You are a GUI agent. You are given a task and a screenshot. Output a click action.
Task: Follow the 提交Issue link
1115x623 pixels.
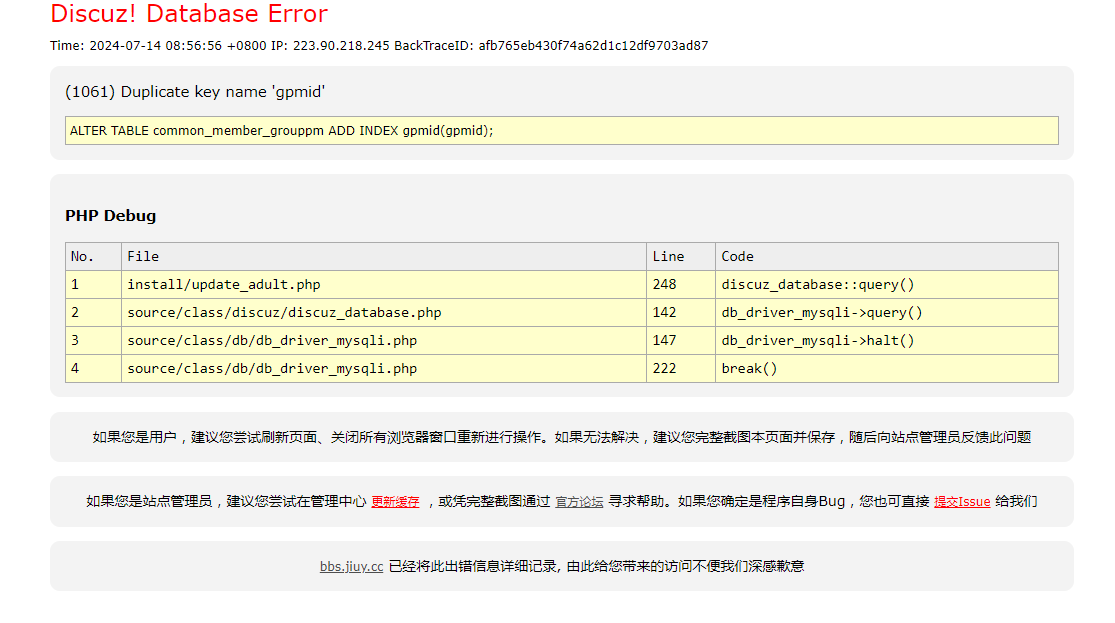(x=962, y=502)
